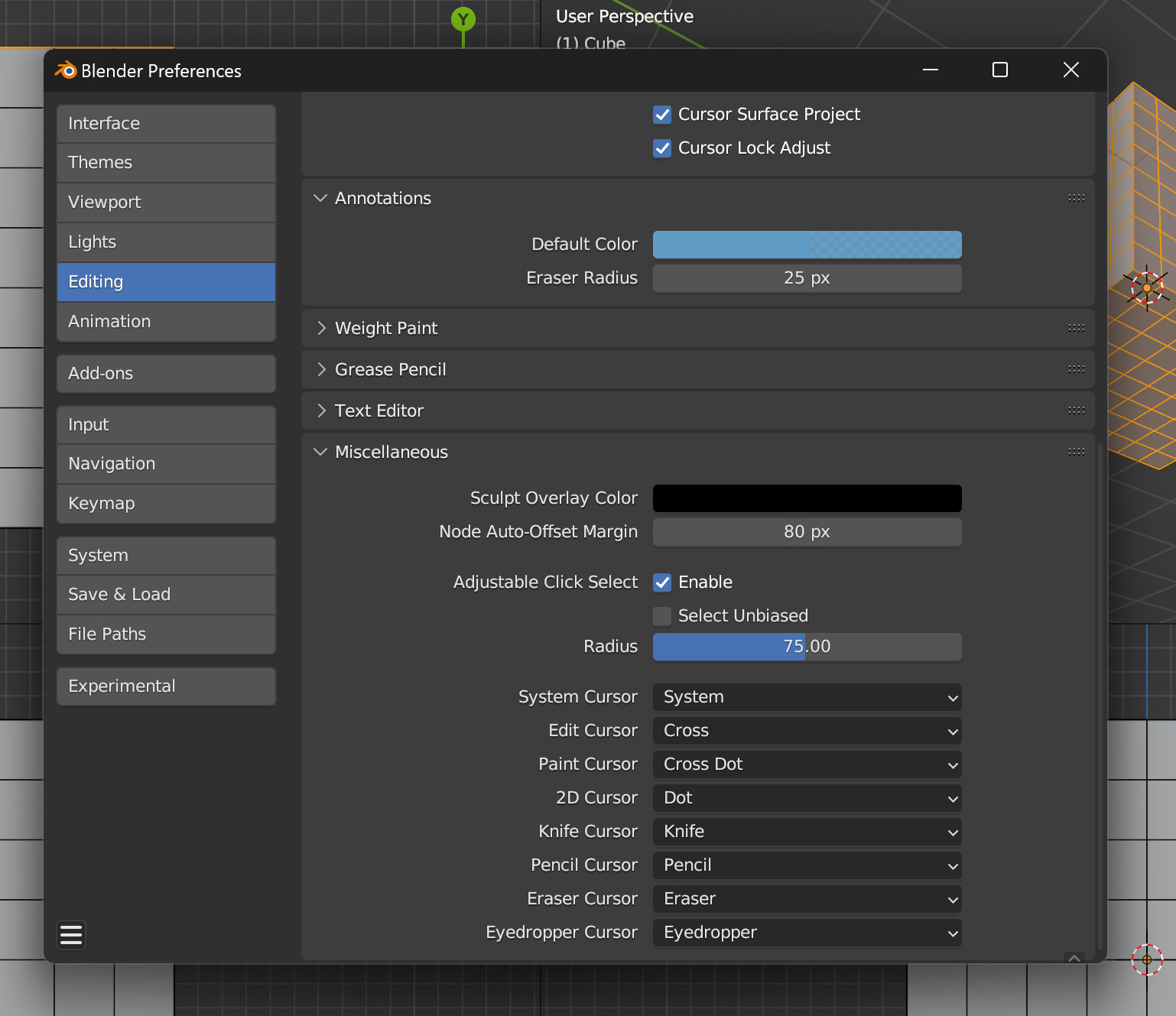Grab the Annotations panel drag handle

click(1077, 198)
